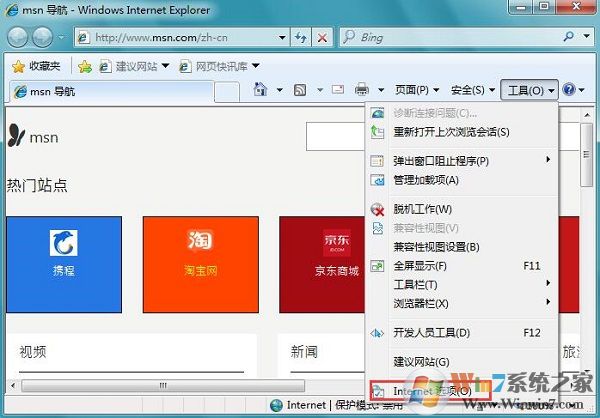Click the Home page icon
Screen dimensions: 600x418
(260, 90)
